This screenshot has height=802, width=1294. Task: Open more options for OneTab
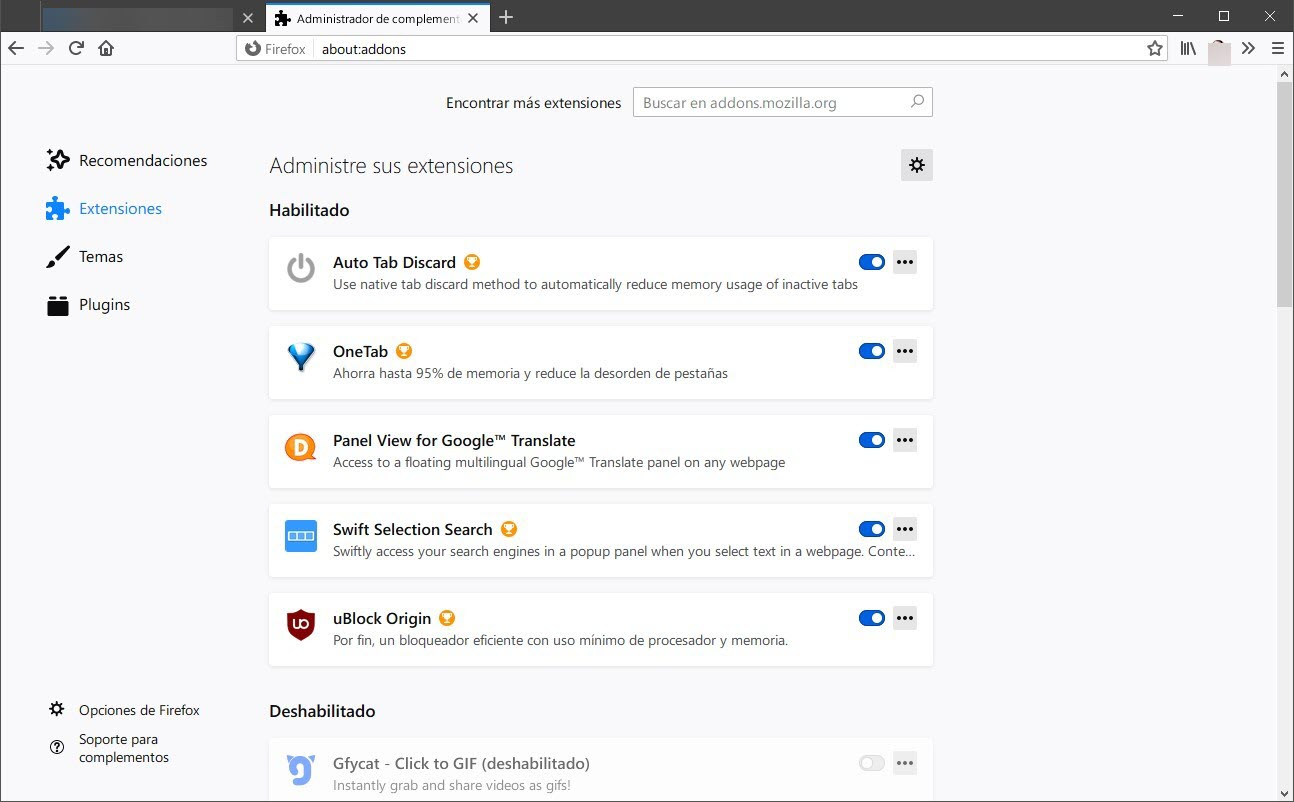pyautogui.click(x=905, y=351)
